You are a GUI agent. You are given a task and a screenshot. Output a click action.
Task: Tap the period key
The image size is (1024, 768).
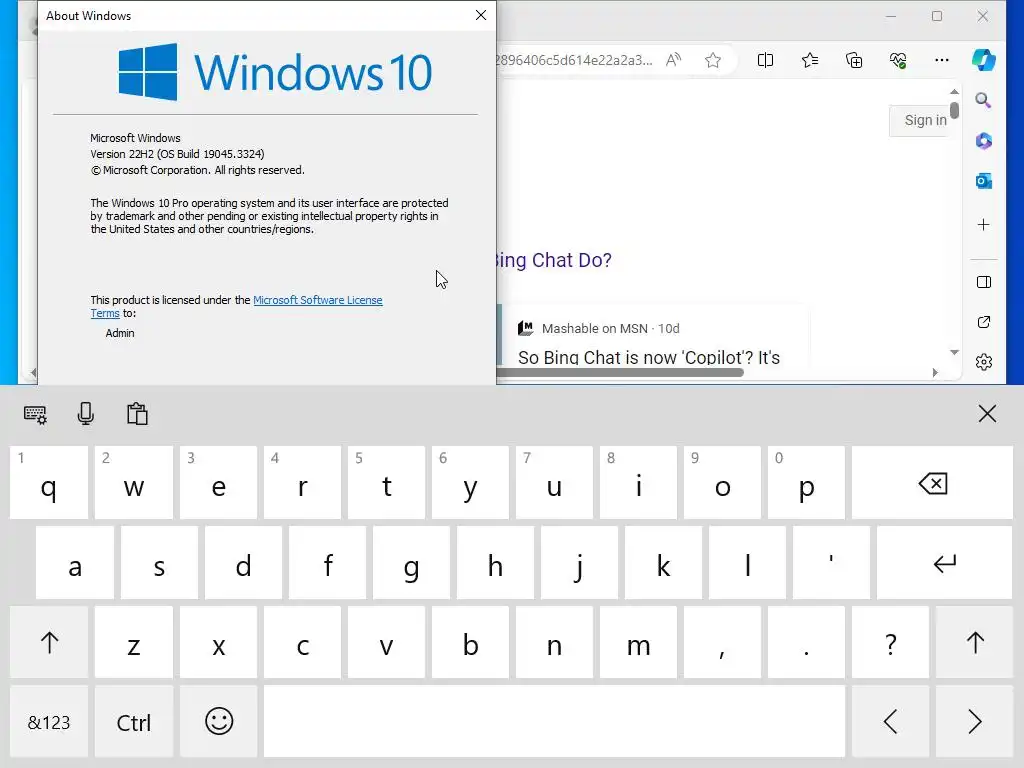pyautogui.click(x=807, y=643)
